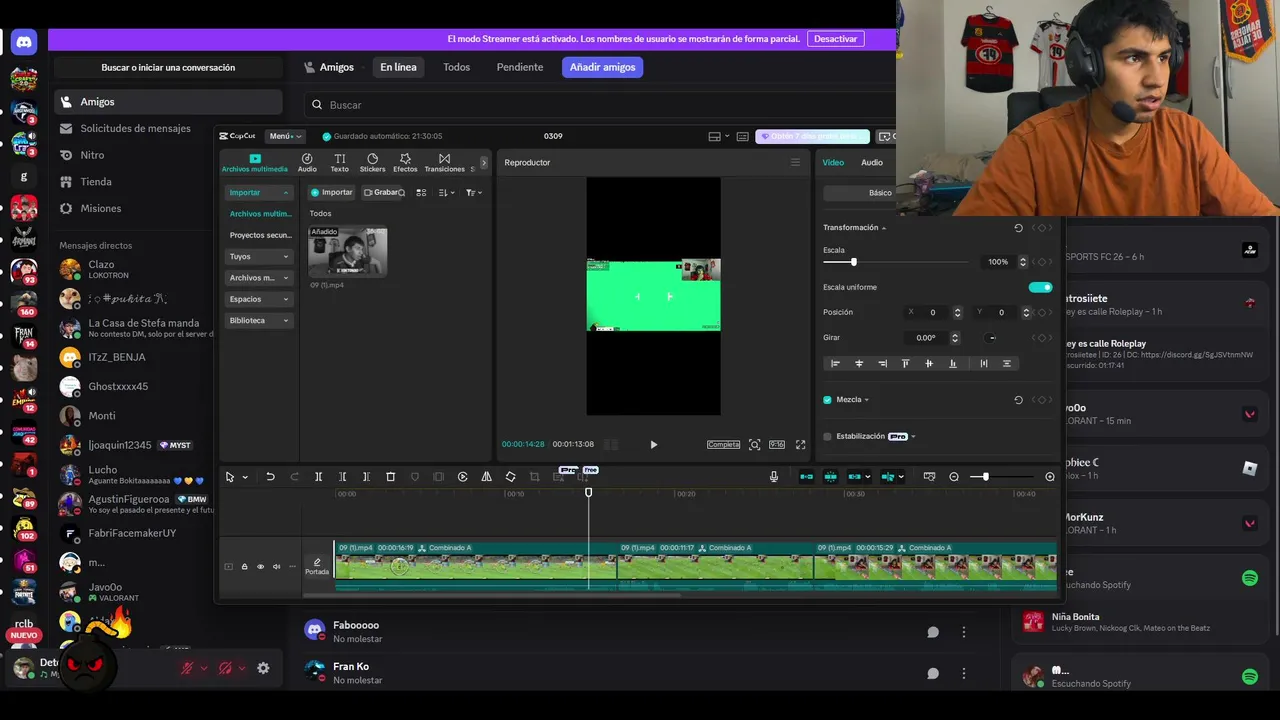Click the Portada cover button
1280x720 pixels.
pos(317,566)
